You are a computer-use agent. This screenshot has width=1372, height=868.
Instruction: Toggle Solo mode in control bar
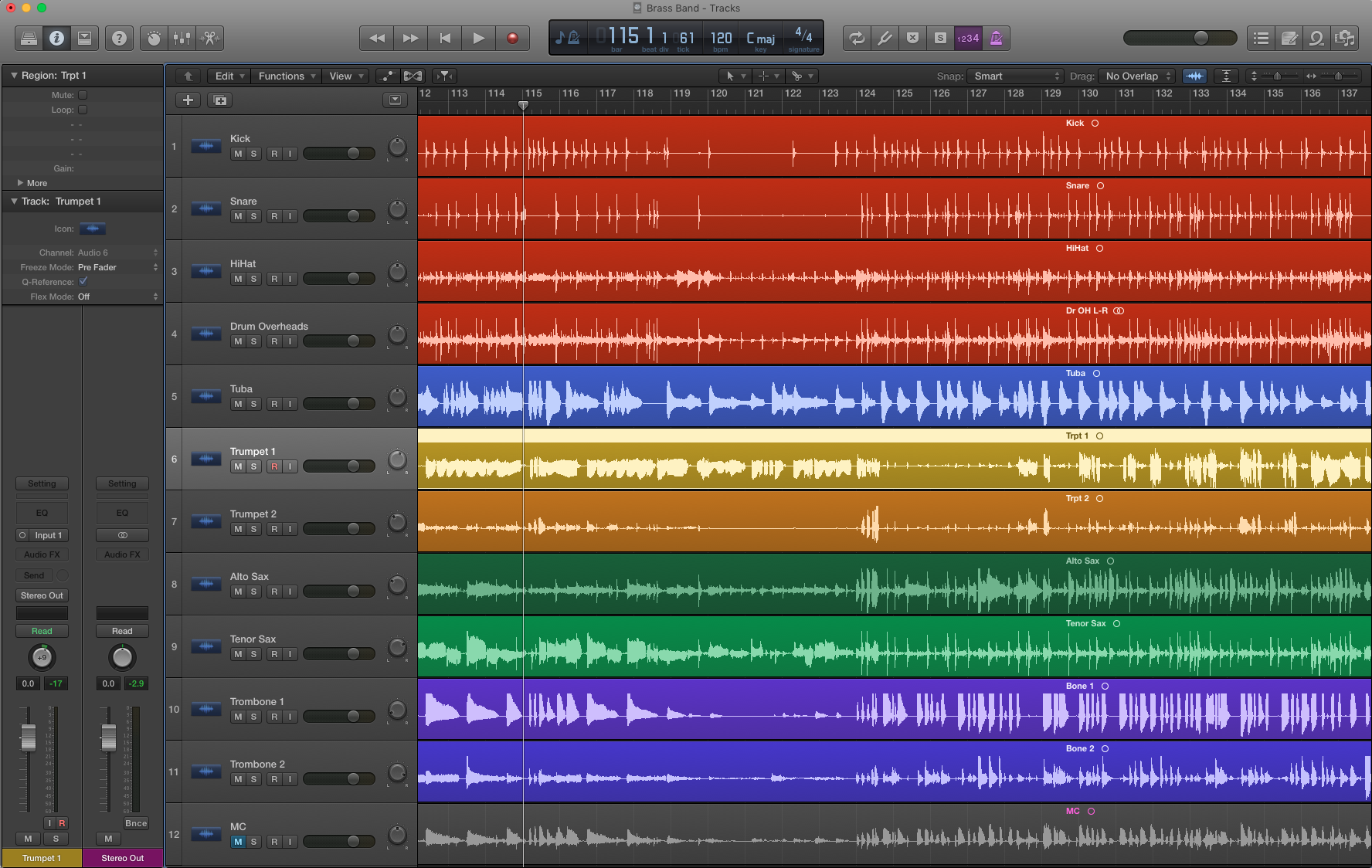tap(940, 38)
